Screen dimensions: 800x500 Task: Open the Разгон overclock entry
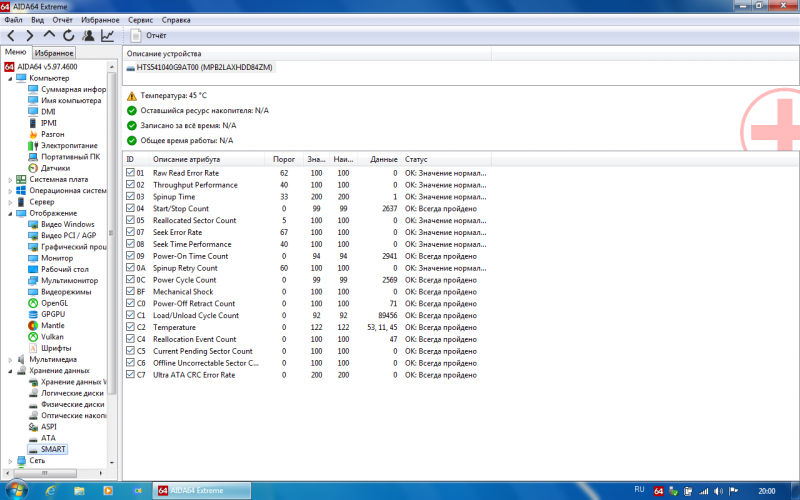[53, 134]
